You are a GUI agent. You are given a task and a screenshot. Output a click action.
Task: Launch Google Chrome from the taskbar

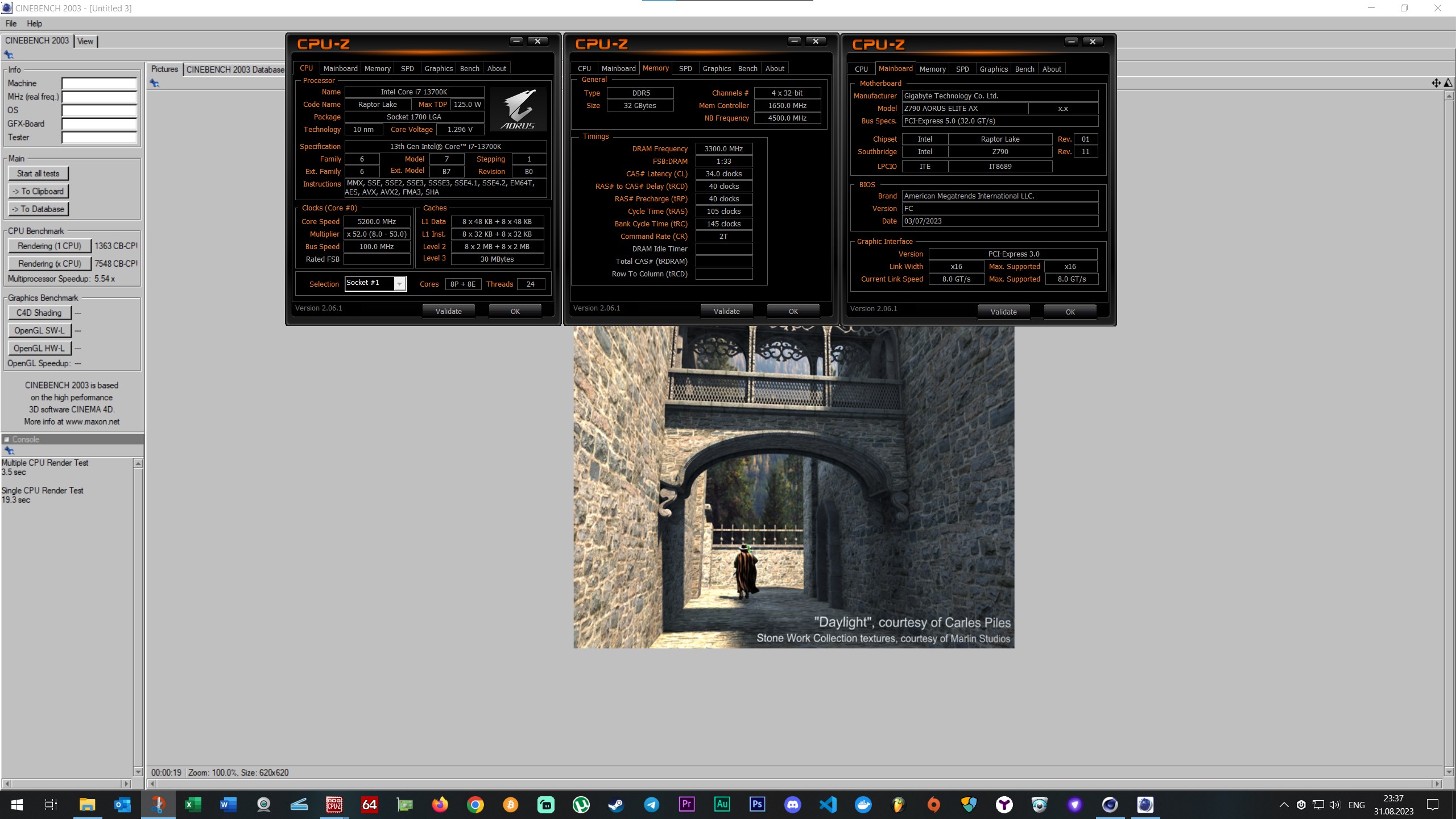click(475, 804)
